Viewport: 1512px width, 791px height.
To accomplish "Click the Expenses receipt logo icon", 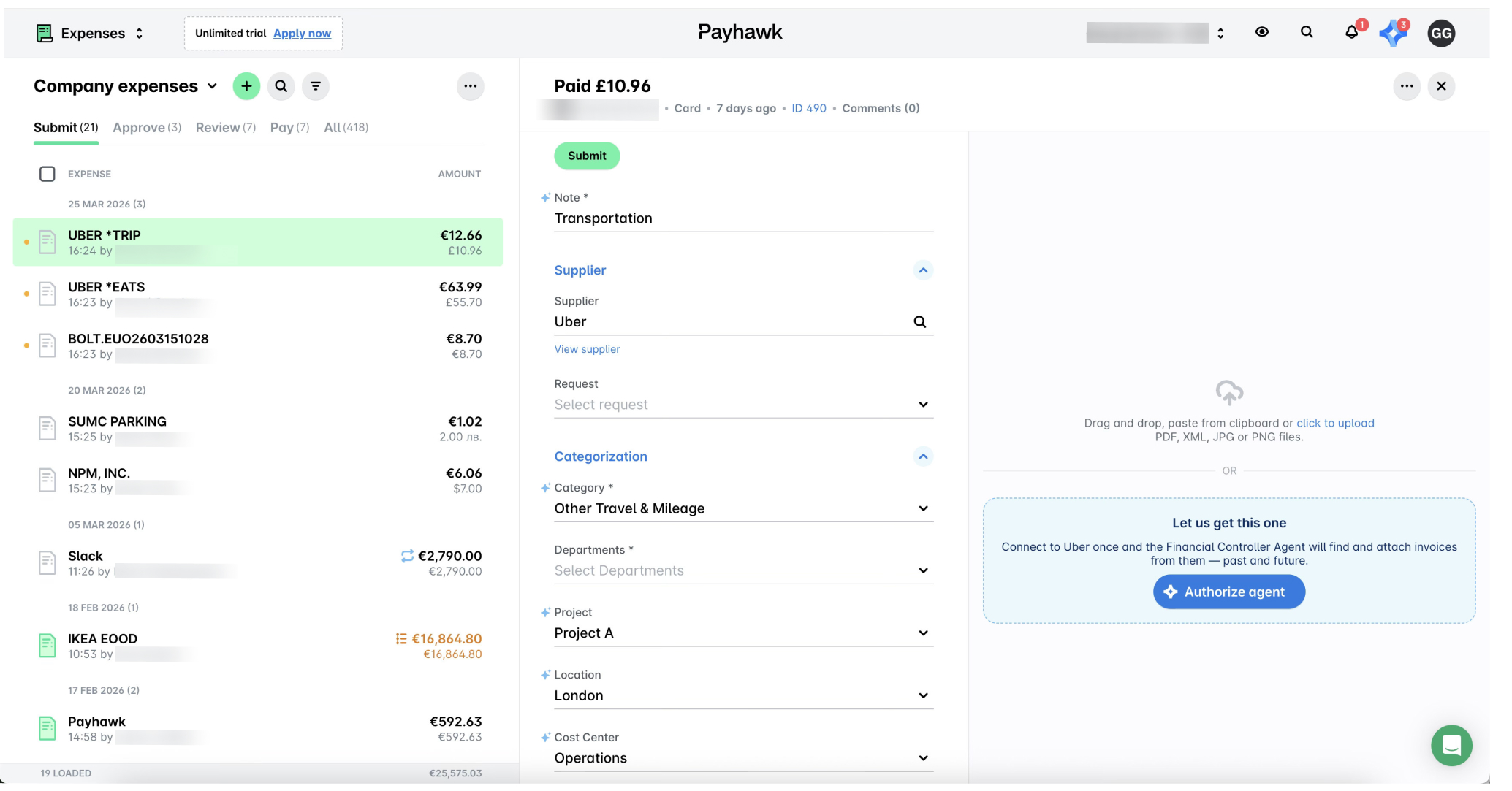I will point(45,33).
